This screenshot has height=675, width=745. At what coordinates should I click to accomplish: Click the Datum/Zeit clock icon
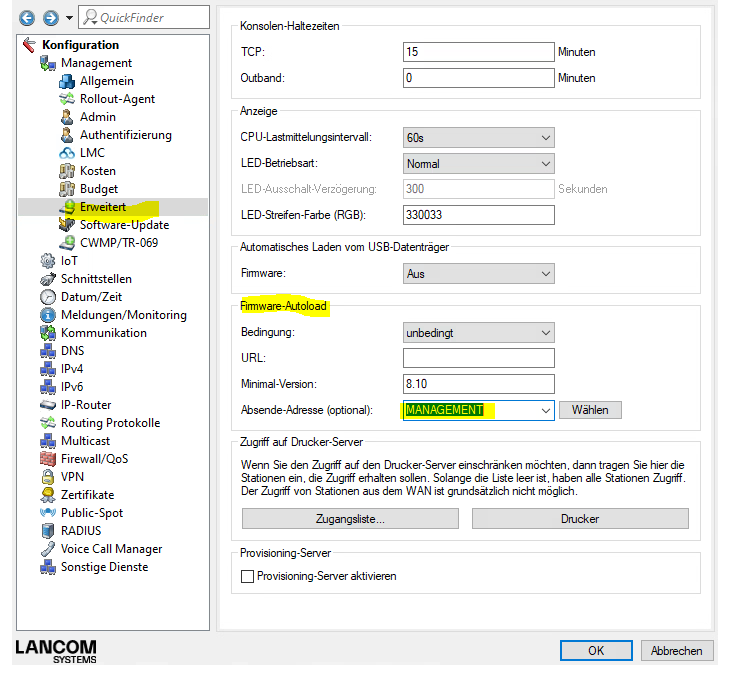tap(47, 297)
